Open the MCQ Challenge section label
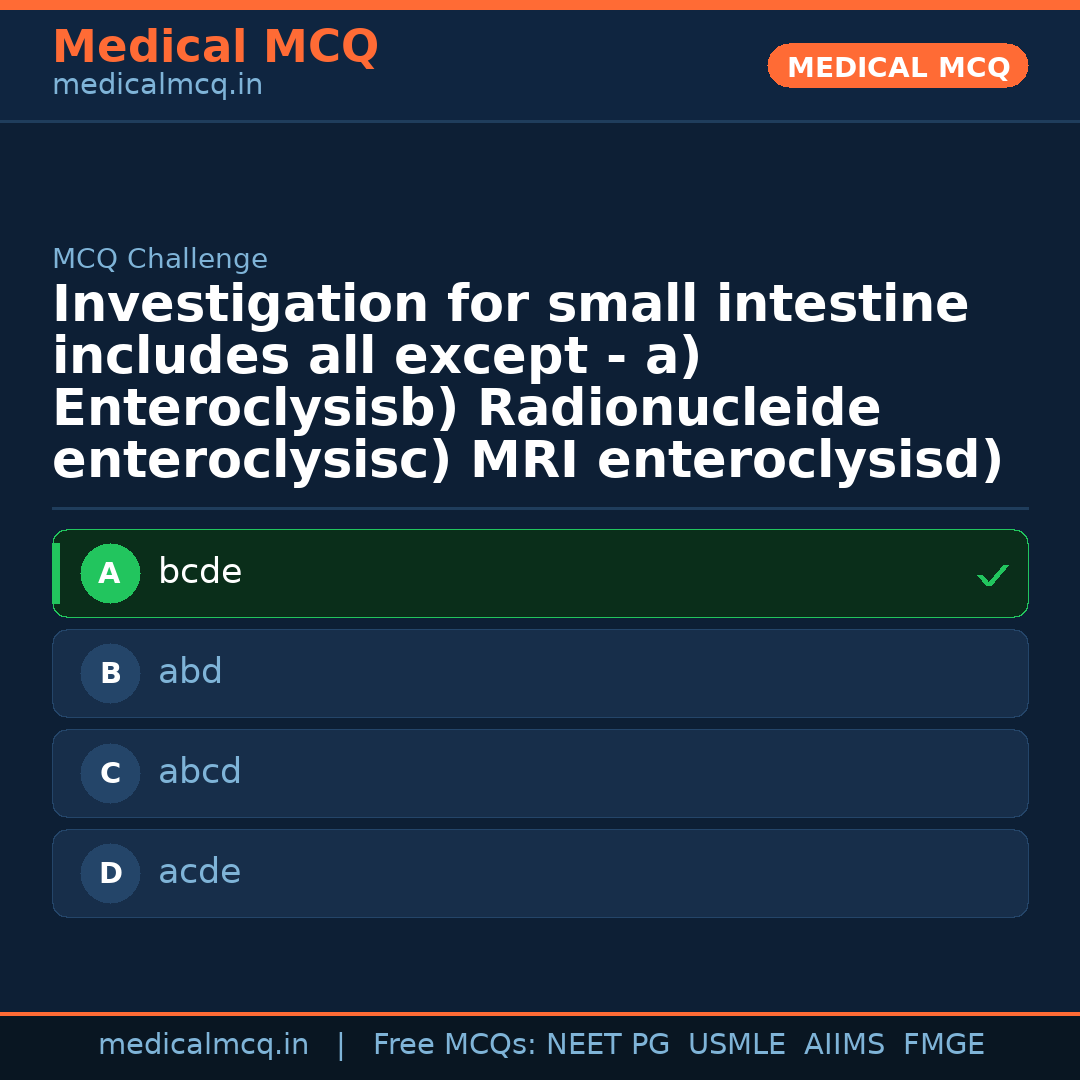Viewport: 1080px width, 1080px height. pos(160,258)
